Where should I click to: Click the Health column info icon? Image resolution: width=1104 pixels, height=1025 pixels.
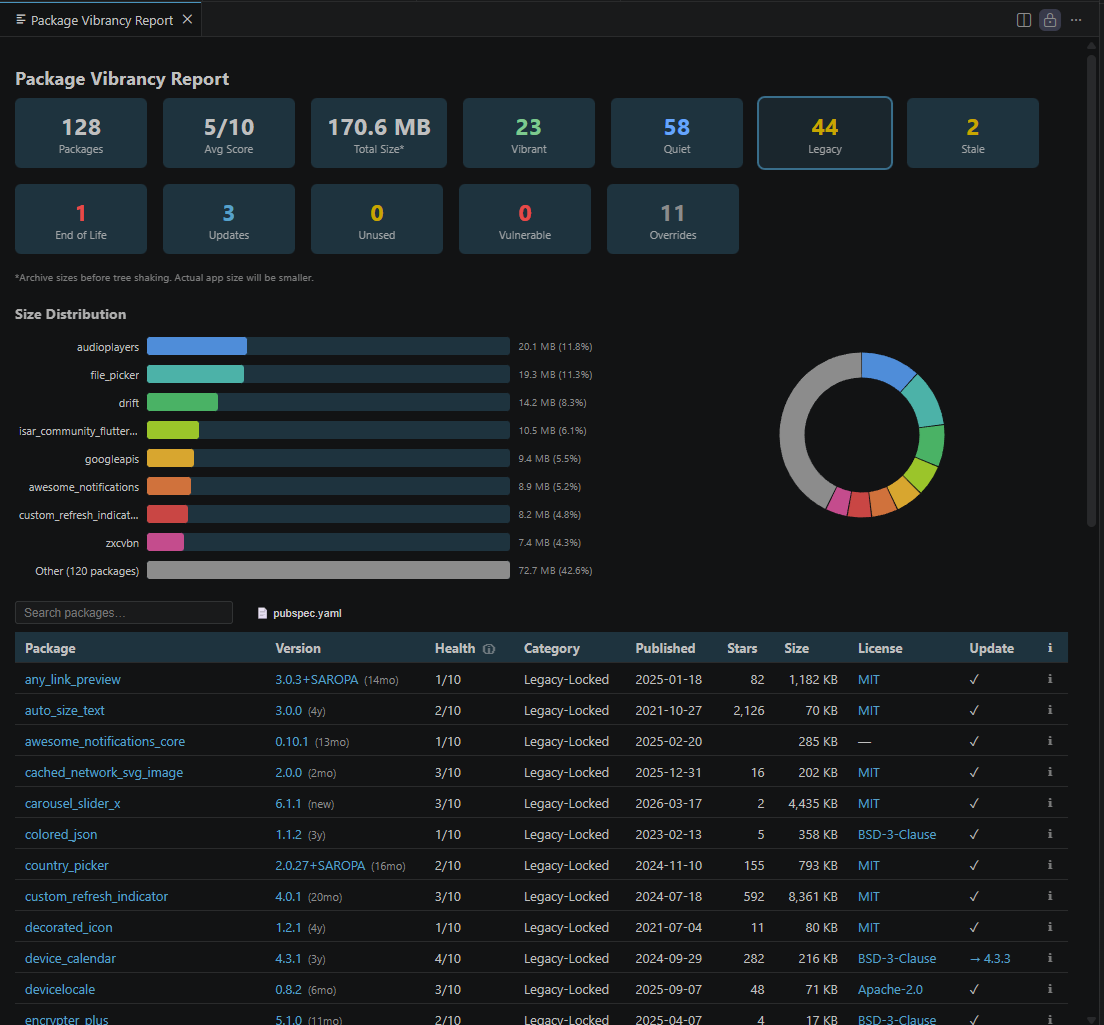489,649
